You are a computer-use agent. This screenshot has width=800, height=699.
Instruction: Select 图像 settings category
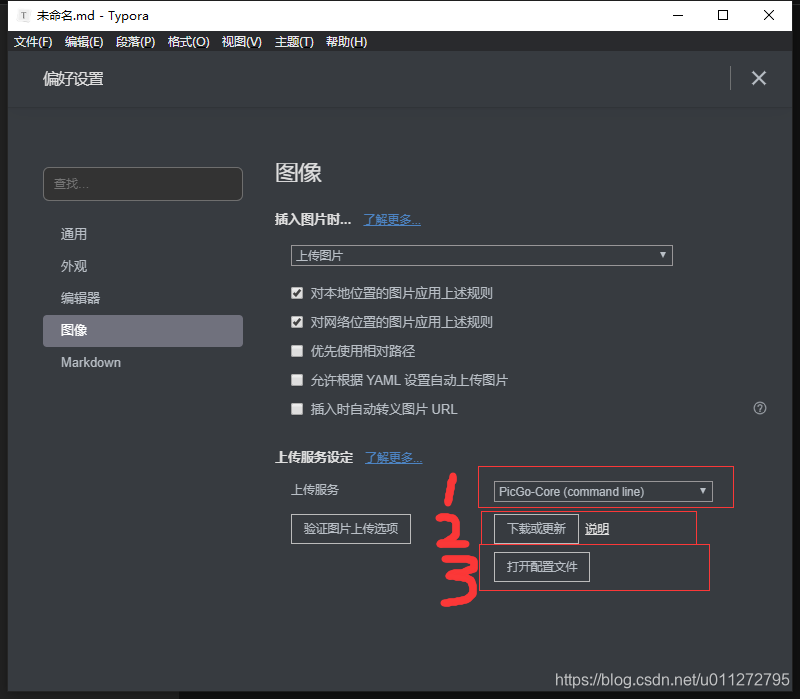[x=143, y=331]
